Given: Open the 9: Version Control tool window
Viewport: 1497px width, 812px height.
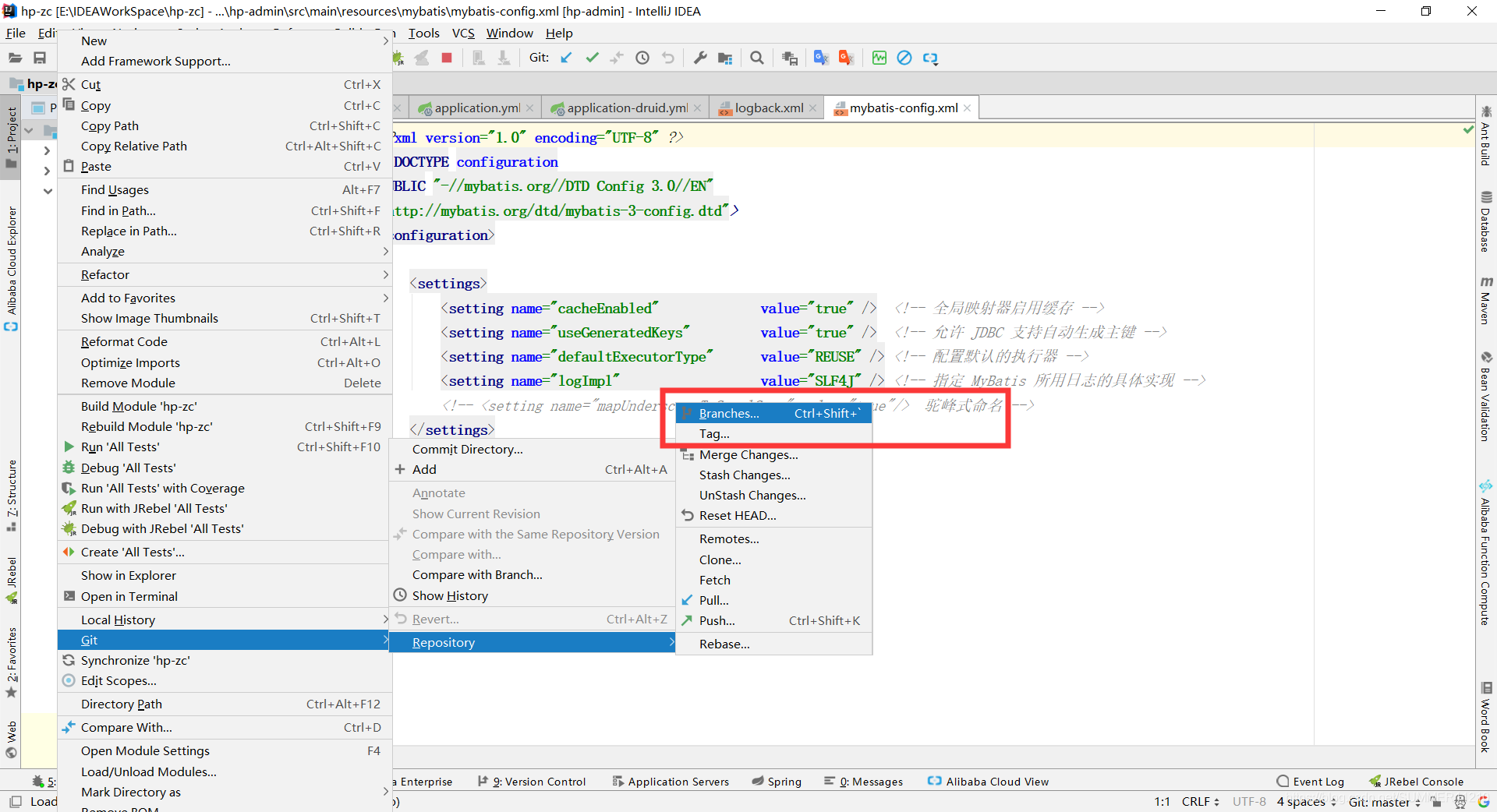Looking at the screenshot, I should click(532, 781).
